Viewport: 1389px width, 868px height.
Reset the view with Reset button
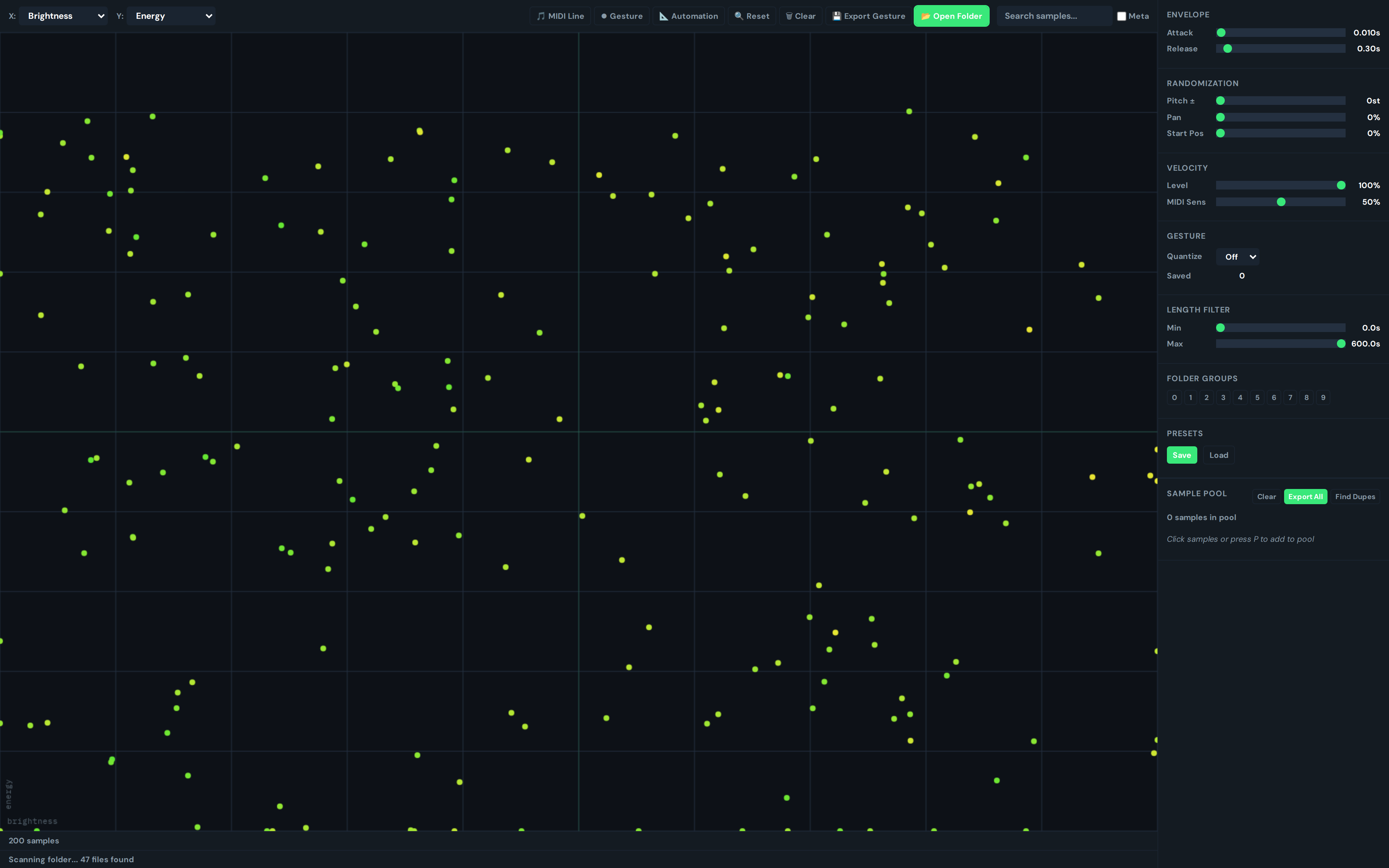pyautogui.click(x=752, y=16)
